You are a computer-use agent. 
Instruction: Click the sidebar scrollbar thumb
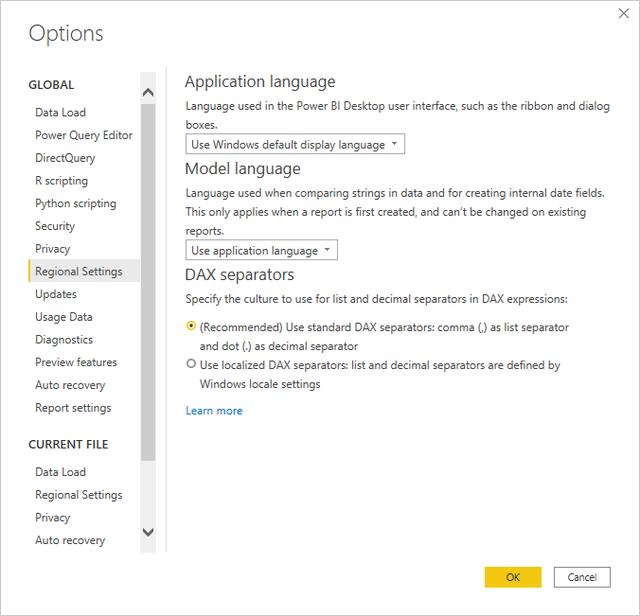point(148,282)
